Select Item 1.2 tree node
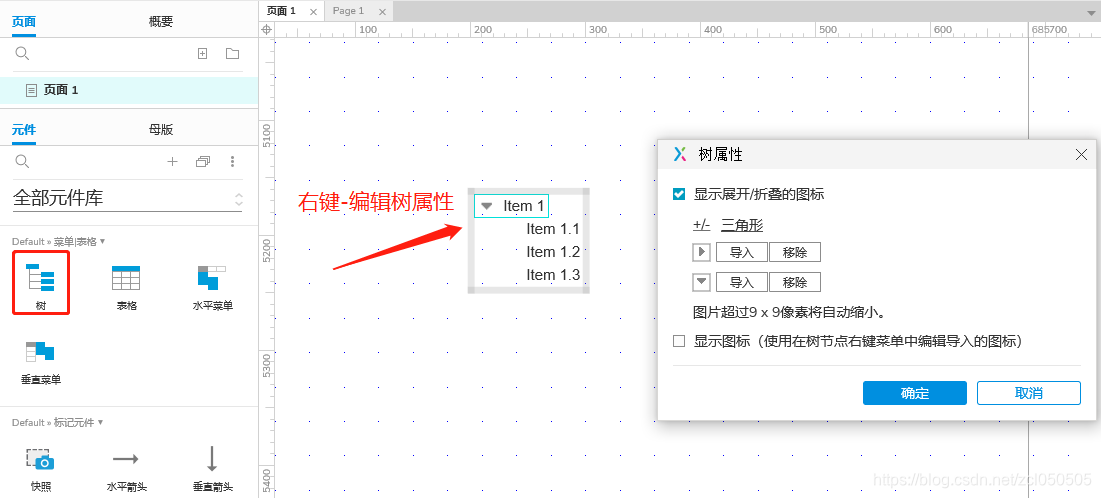The height and width of the screenshot is (498, 1101). (553, 251)
